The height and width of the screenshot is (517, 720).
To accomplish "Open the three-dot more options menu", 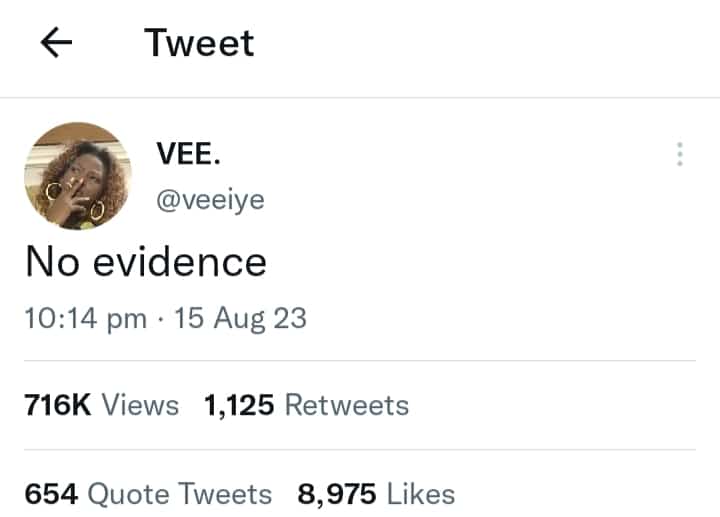I will [679, 154].
